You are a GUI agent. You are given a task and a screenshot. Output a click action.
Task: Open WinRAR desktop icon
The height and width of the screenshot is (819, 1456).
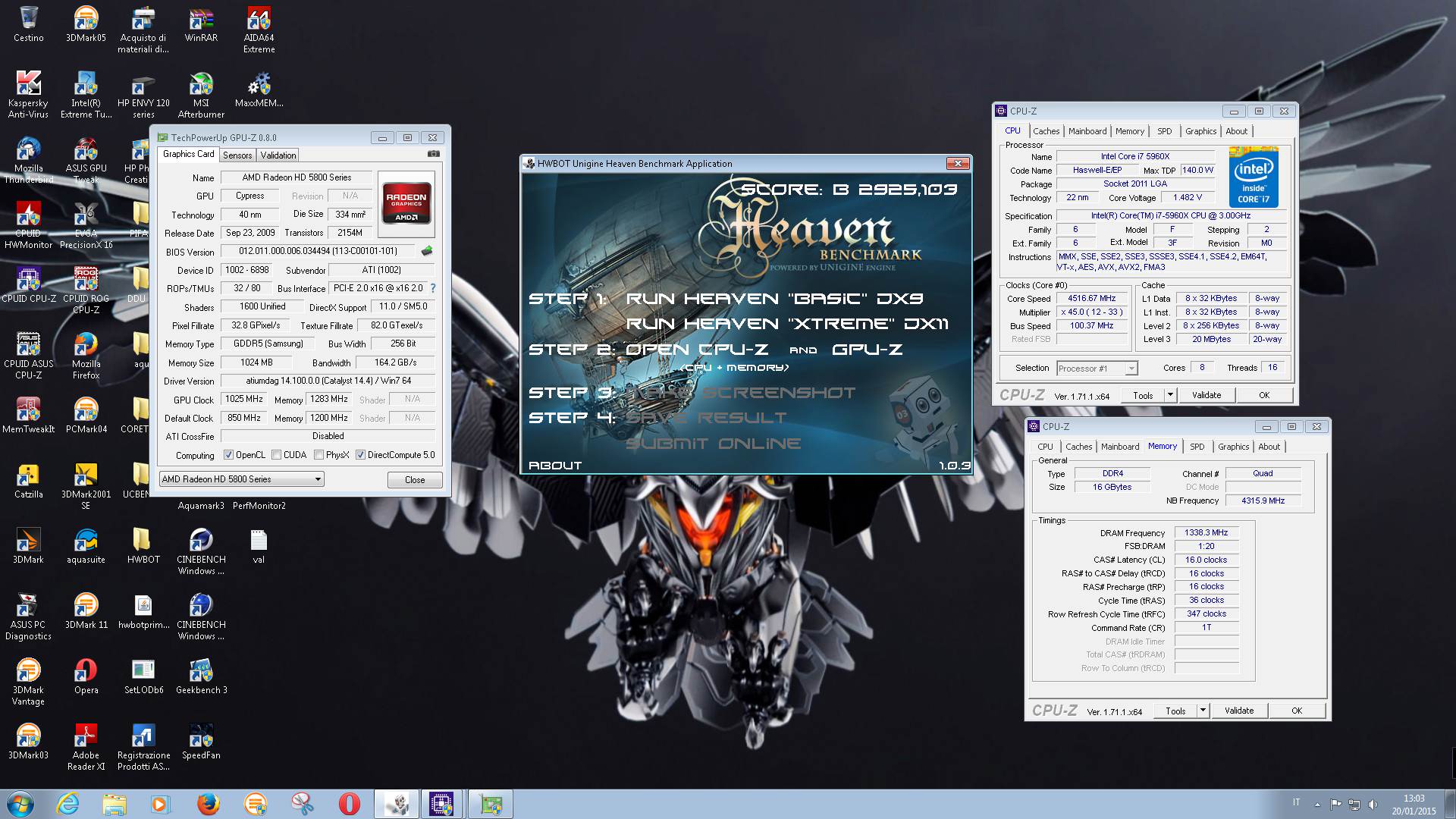pos(201,24)
